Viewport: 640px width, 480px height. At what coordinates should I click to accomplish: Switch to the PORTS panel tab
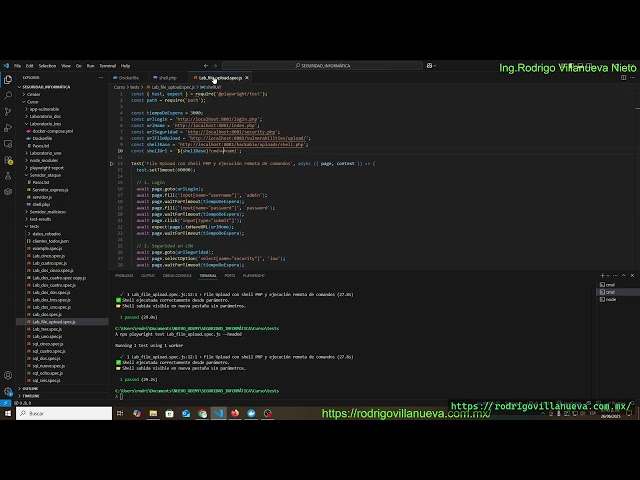[x=230, y=276]
